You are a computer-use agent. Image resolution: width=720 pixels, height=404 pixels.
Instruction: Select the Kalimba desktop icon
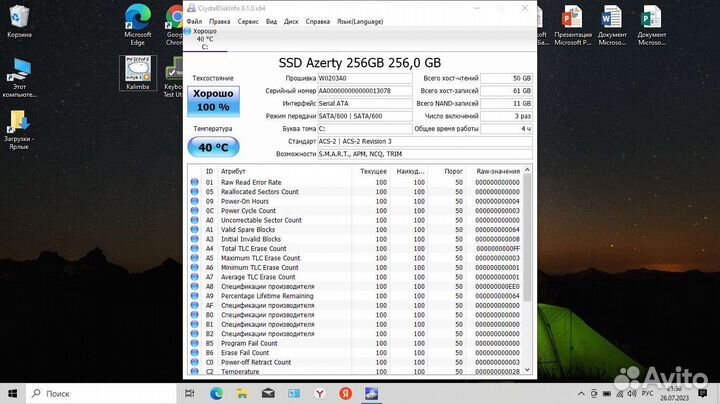137,73
